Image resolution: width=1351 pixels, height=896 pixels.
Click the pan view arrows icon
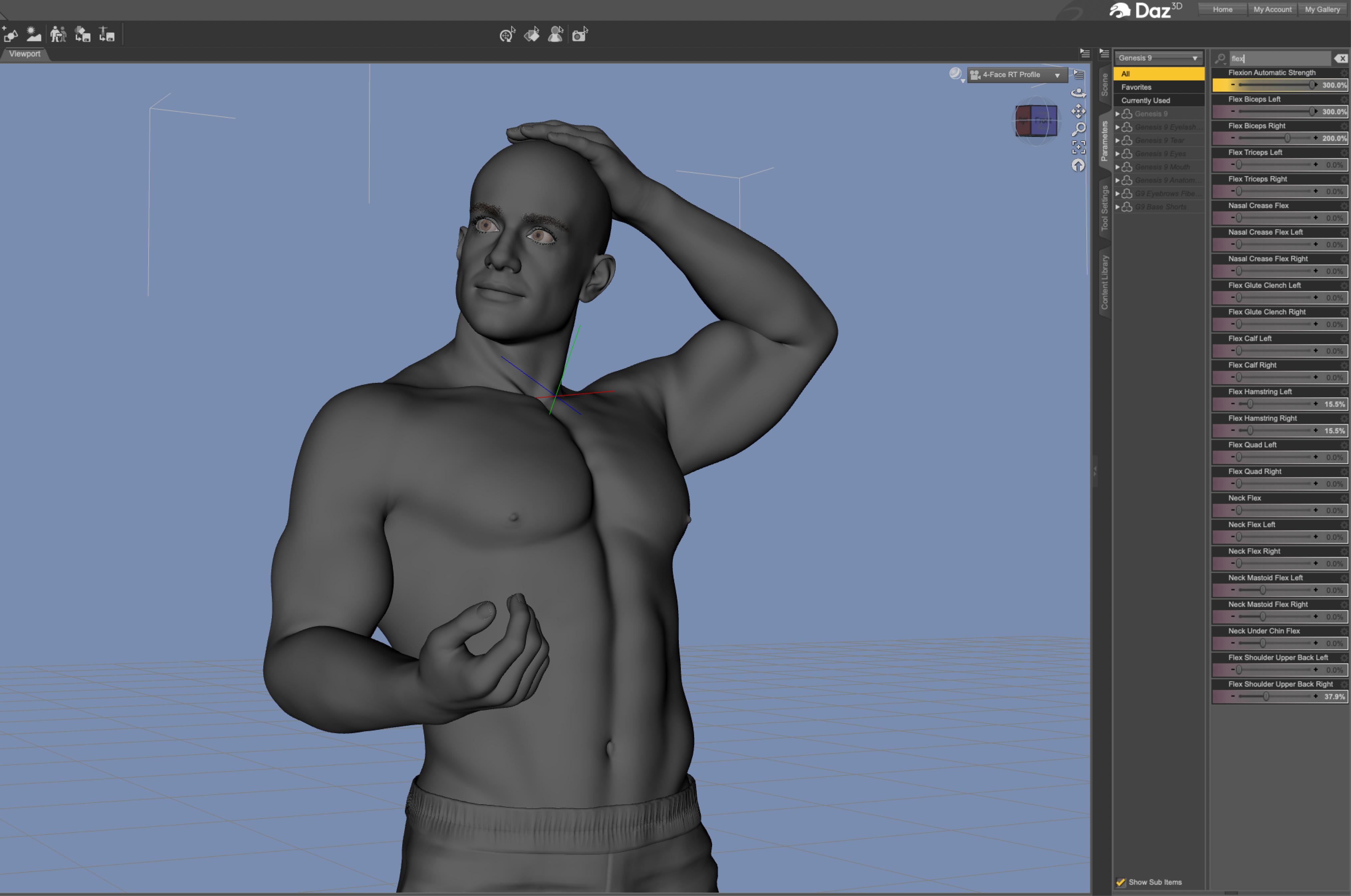pyautogui.click(x=1078, y=111)
